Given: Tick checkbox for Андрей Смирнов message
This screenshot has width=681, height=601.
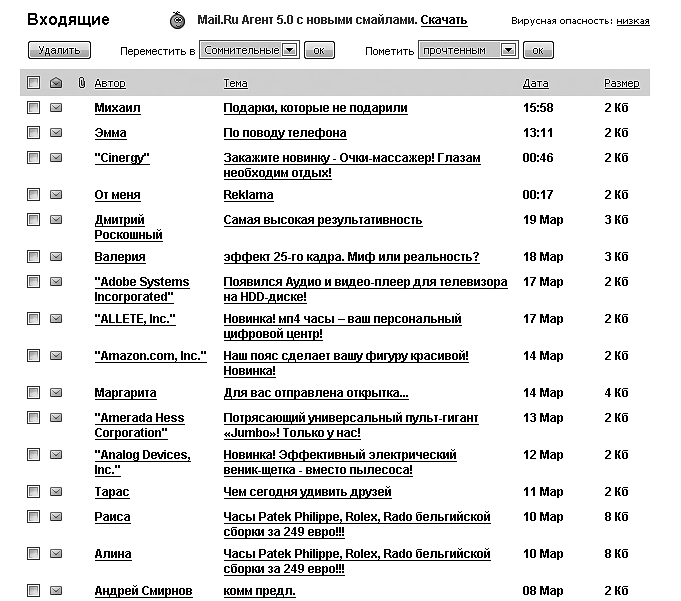Looking at the screenshot, I should (33, 591).
